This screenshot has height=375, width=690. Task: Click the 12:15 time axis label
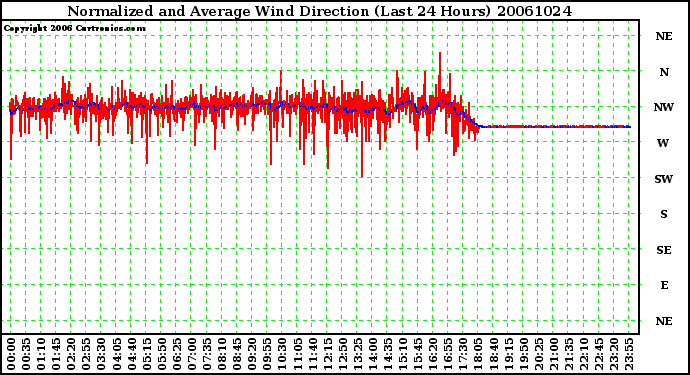click(327, 354)
